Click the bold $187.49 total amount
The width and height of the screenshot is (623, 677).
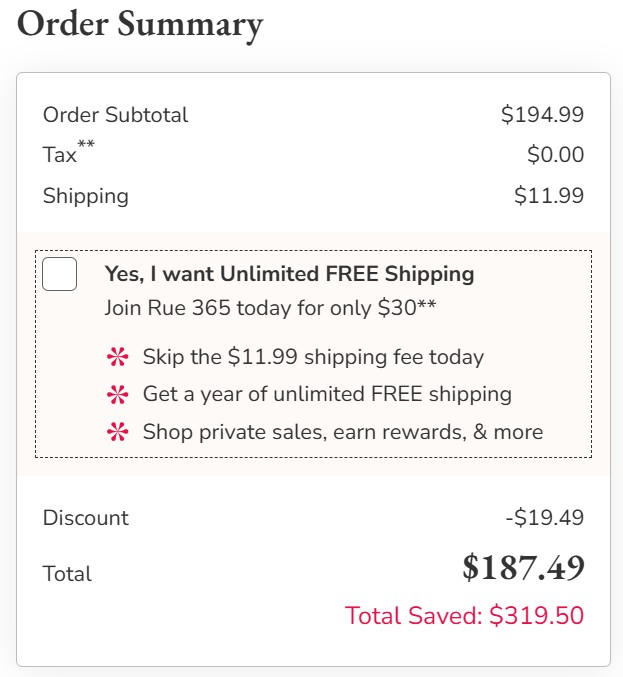pyautogui.click(x=523, y=569)
